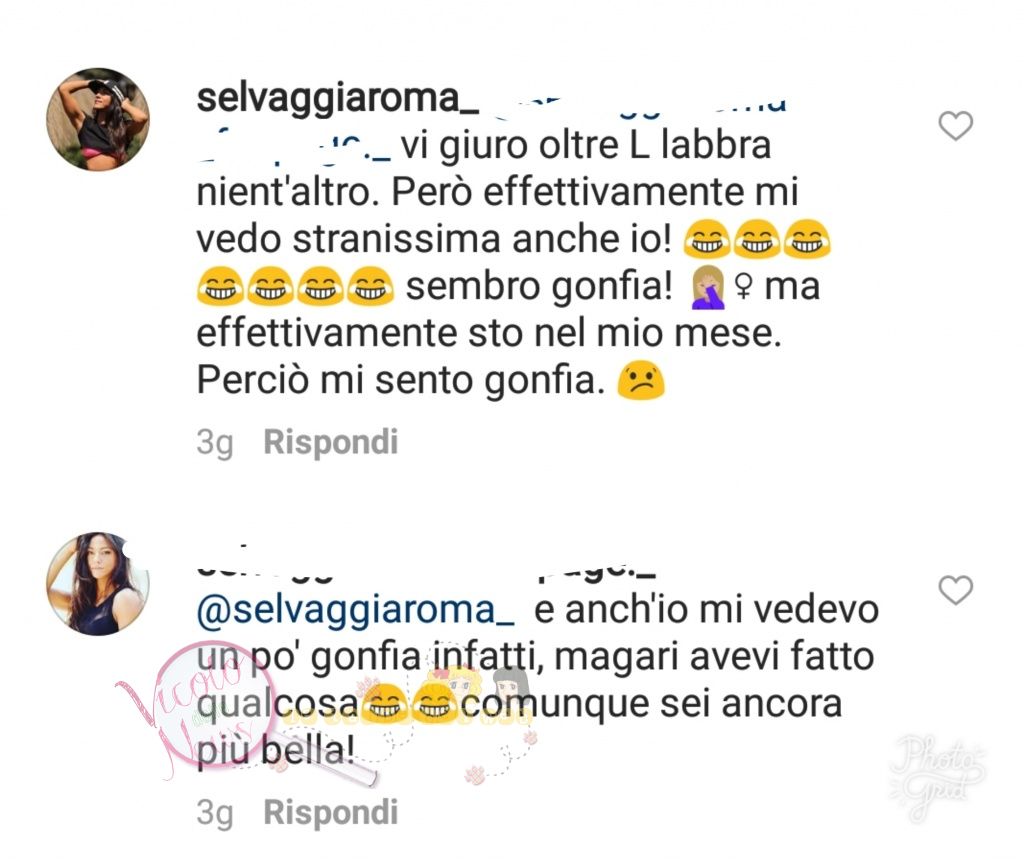Open the selvaggiaroma_ username profile
This screenshot has width=1024, height=861.
pos(338,99)
